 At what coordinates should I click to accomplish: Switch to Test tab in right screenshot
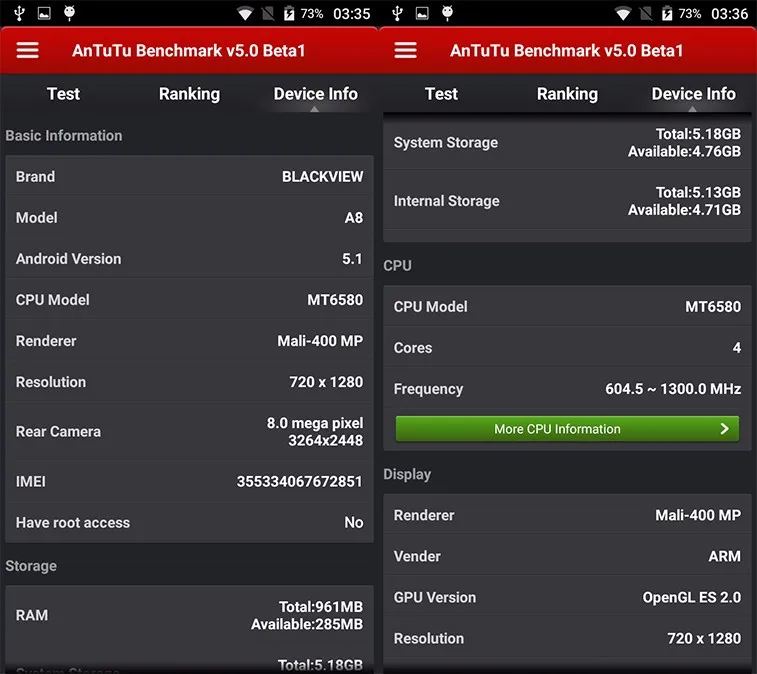(x=441, y=94)
